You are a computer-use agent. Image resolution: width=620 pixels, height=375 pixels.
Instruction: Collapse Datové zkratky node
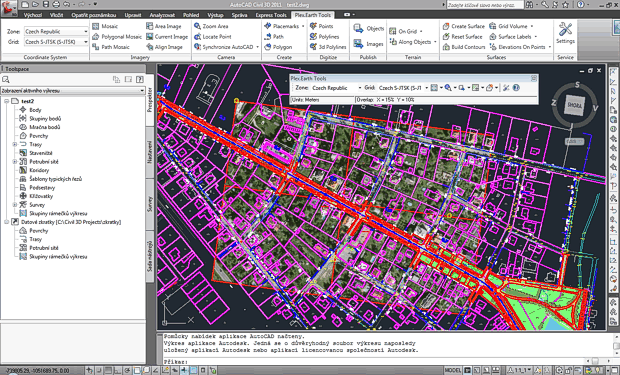6,222
